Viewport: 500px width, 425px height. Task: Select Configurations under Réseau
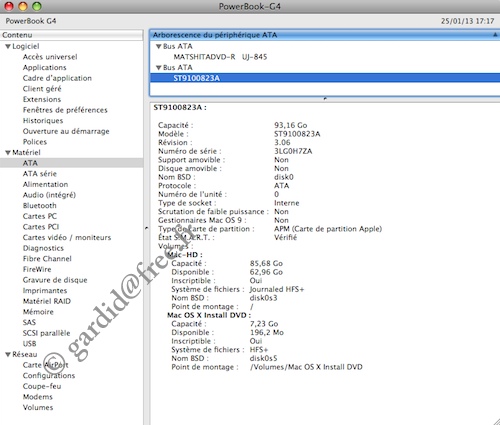[x=49, y=376]
